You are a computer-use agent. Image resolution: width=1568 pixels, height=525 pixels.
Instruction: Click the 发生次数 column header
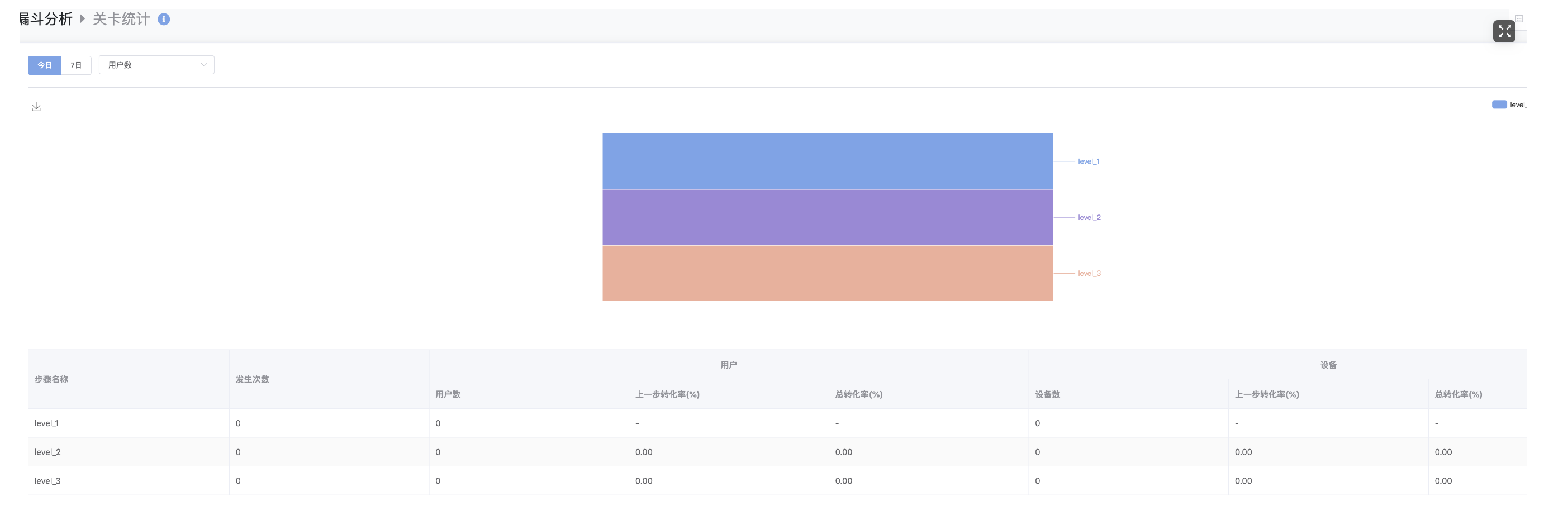(x=252, y=379)
